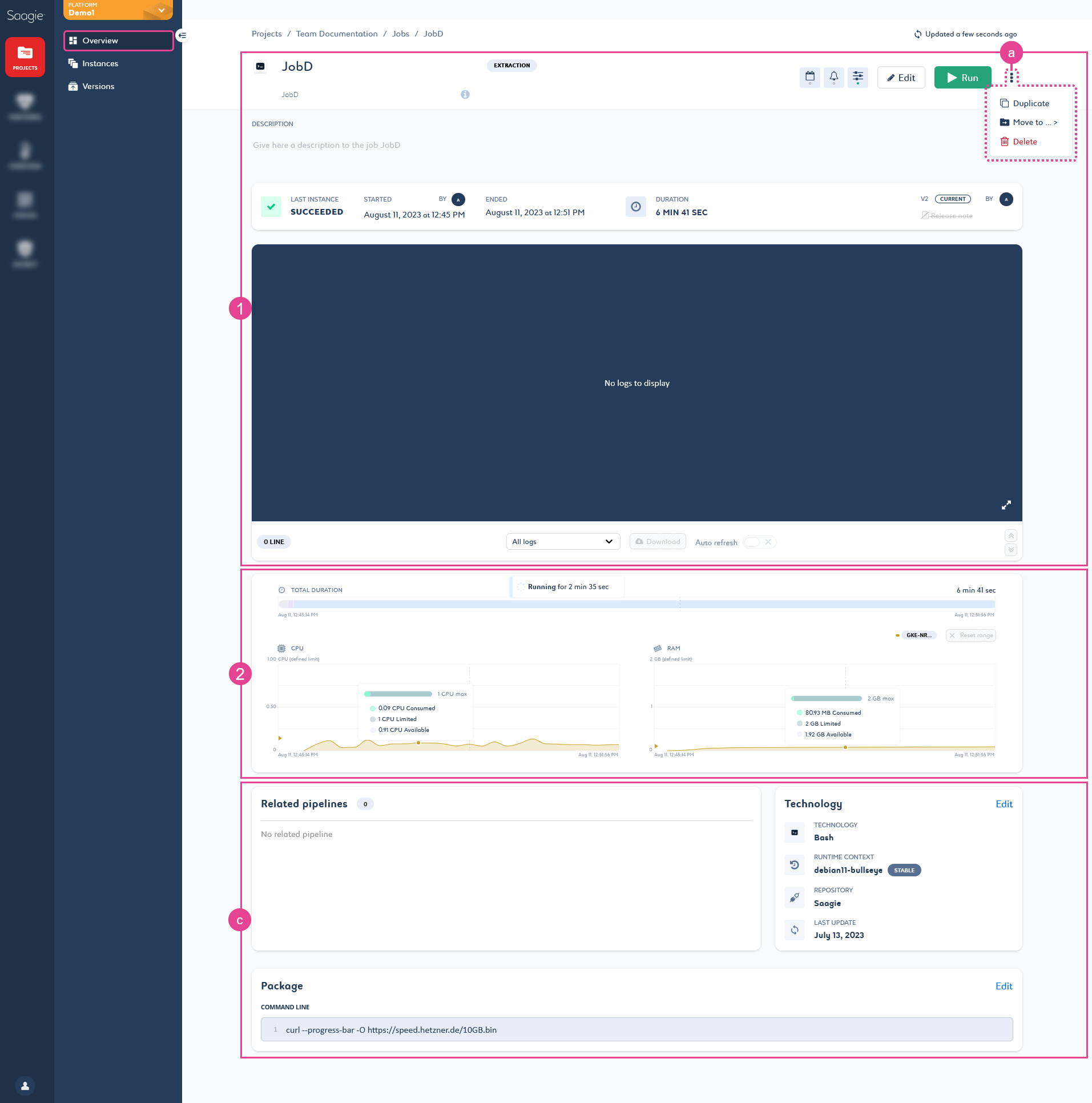Screen dimensions: 1092x1103
Task: Click the Reset range button
Action: pos(970,635)
